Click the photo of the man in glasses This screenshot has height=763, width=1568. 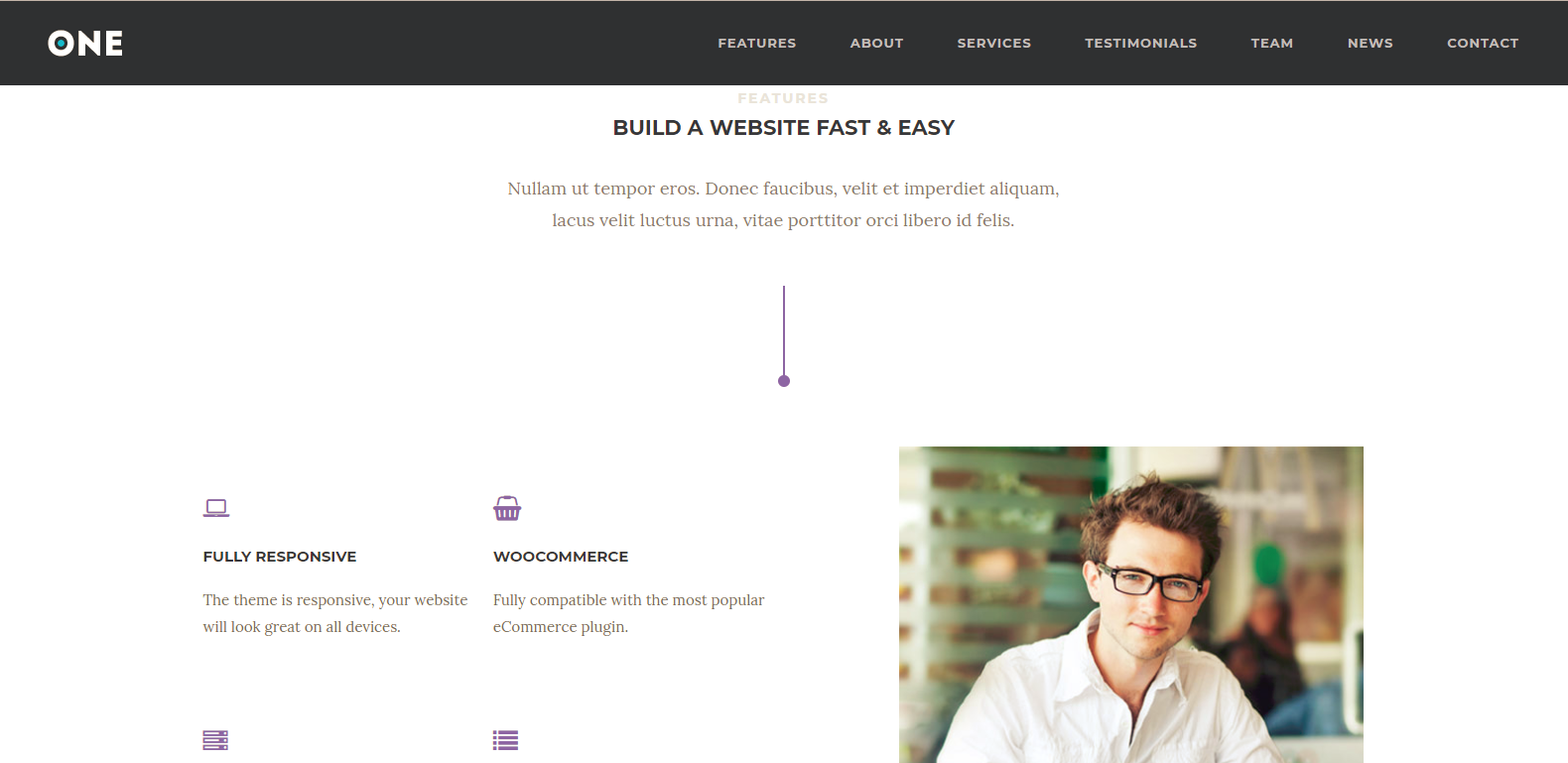1131,605
